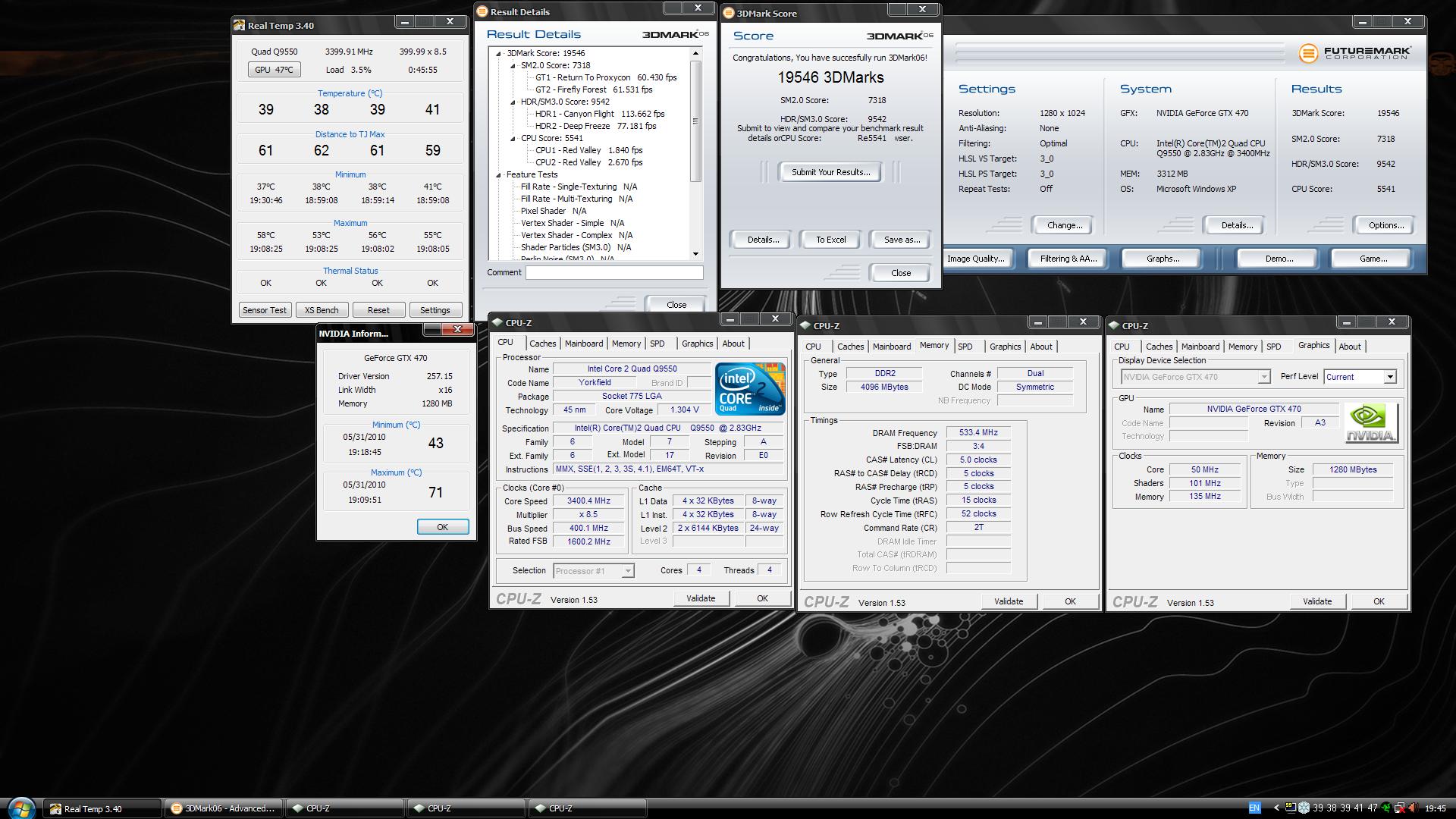1456x819 pixels.
Task: Click the Result Details scrollbar thumb
Action: [695, 121]
